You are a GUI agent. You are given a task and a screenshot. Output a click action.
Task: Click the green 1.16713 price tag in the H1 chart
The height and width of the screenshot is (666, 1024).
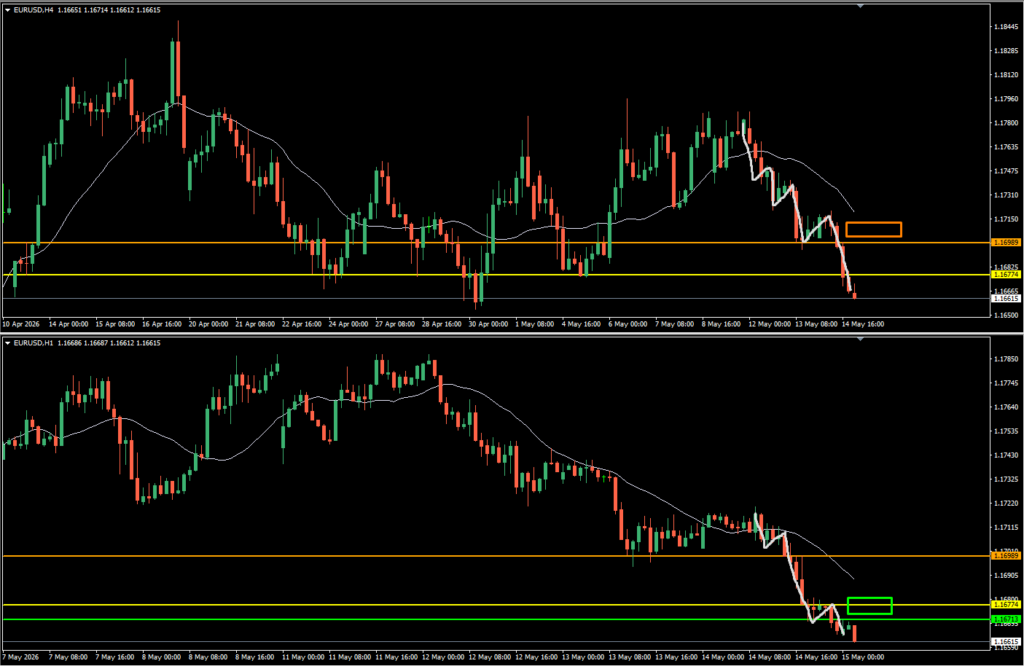click(x=1006, y=619)
